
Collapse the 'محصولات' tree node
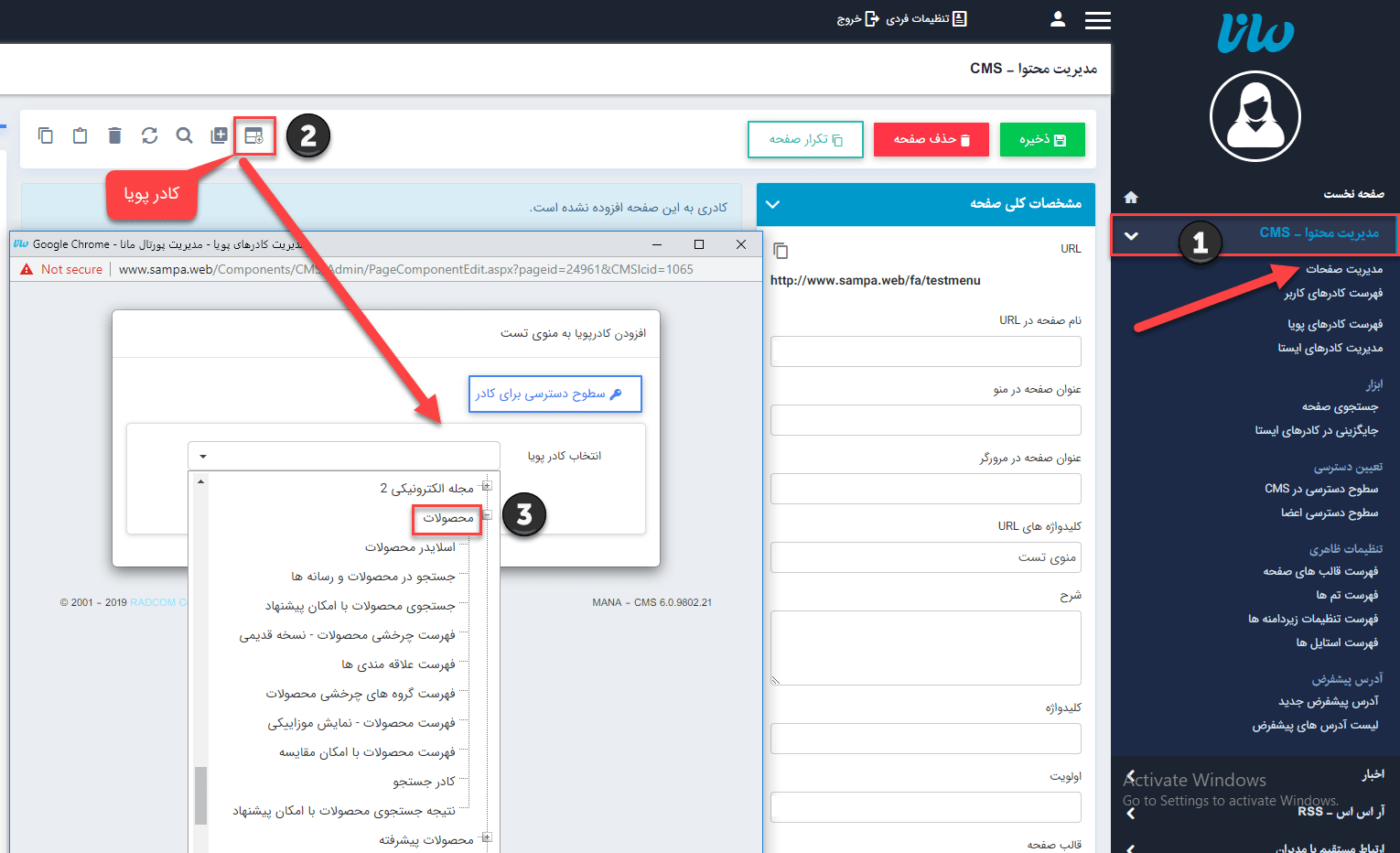[x=487, y=515]
